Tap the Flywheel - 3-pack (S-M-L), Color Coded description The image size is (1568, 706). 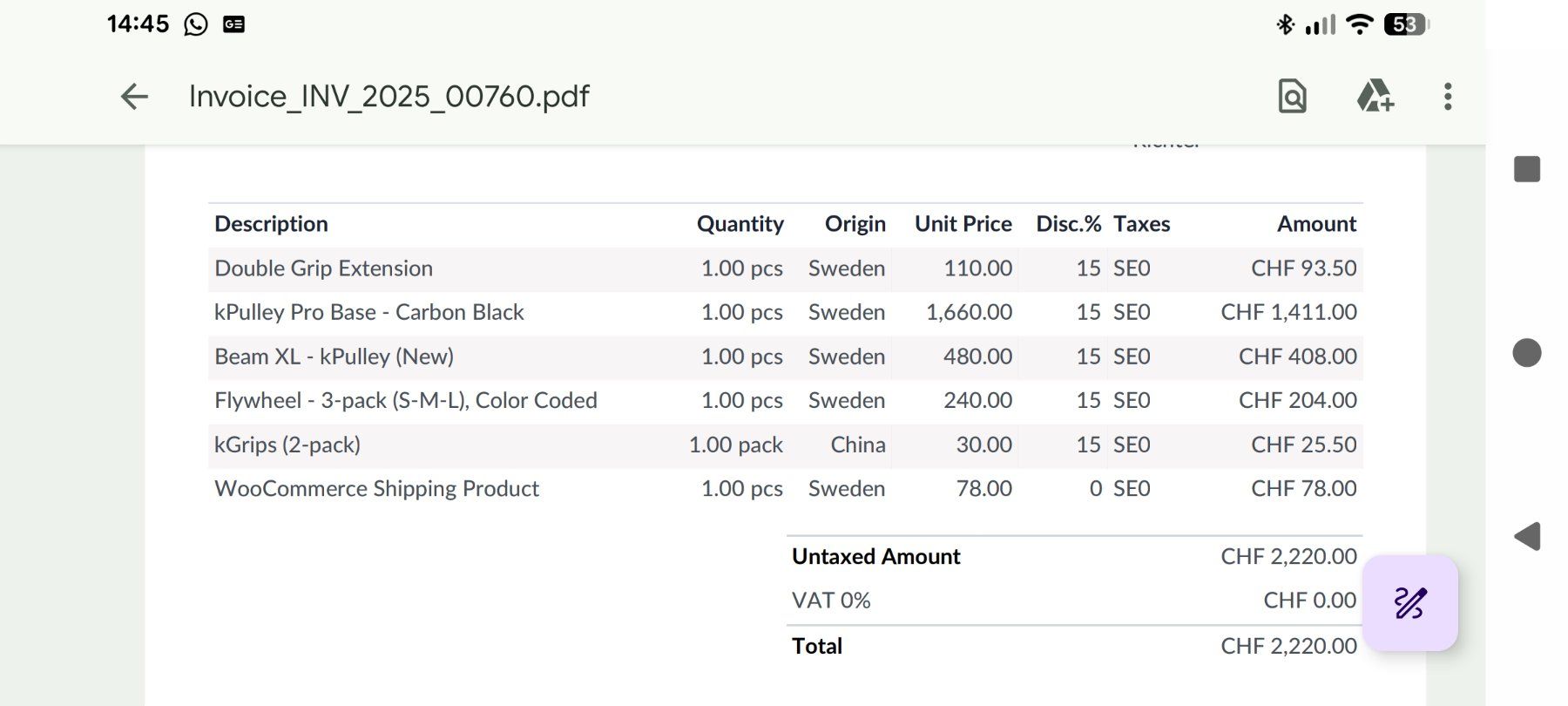coord(406,400)
